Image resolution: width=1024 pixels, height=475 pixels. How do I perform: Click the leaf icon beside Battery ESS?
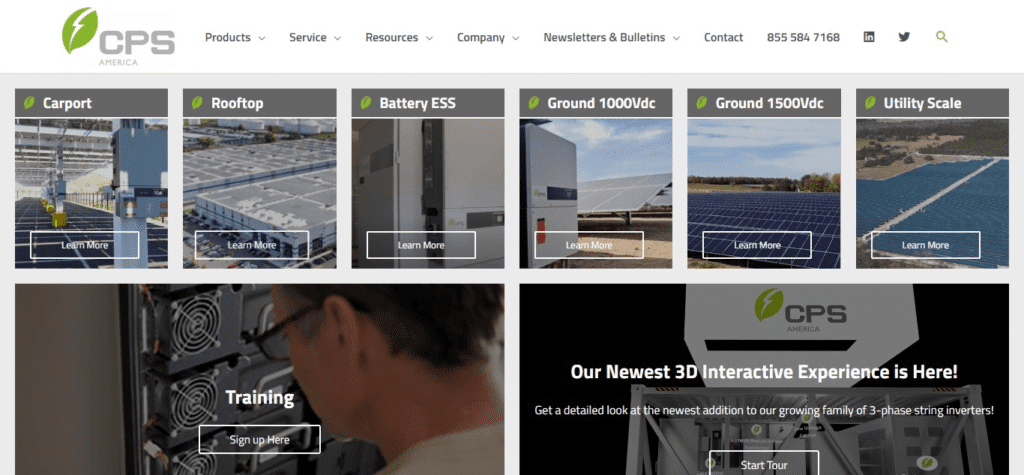click(366, 103)
